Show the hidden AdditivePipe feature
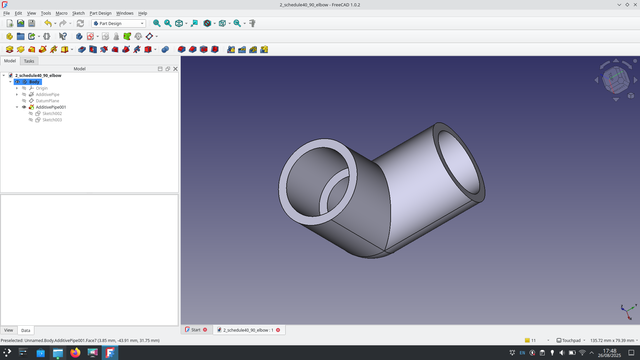The height and width of the screenshot is (360, 640). point(24,94)
